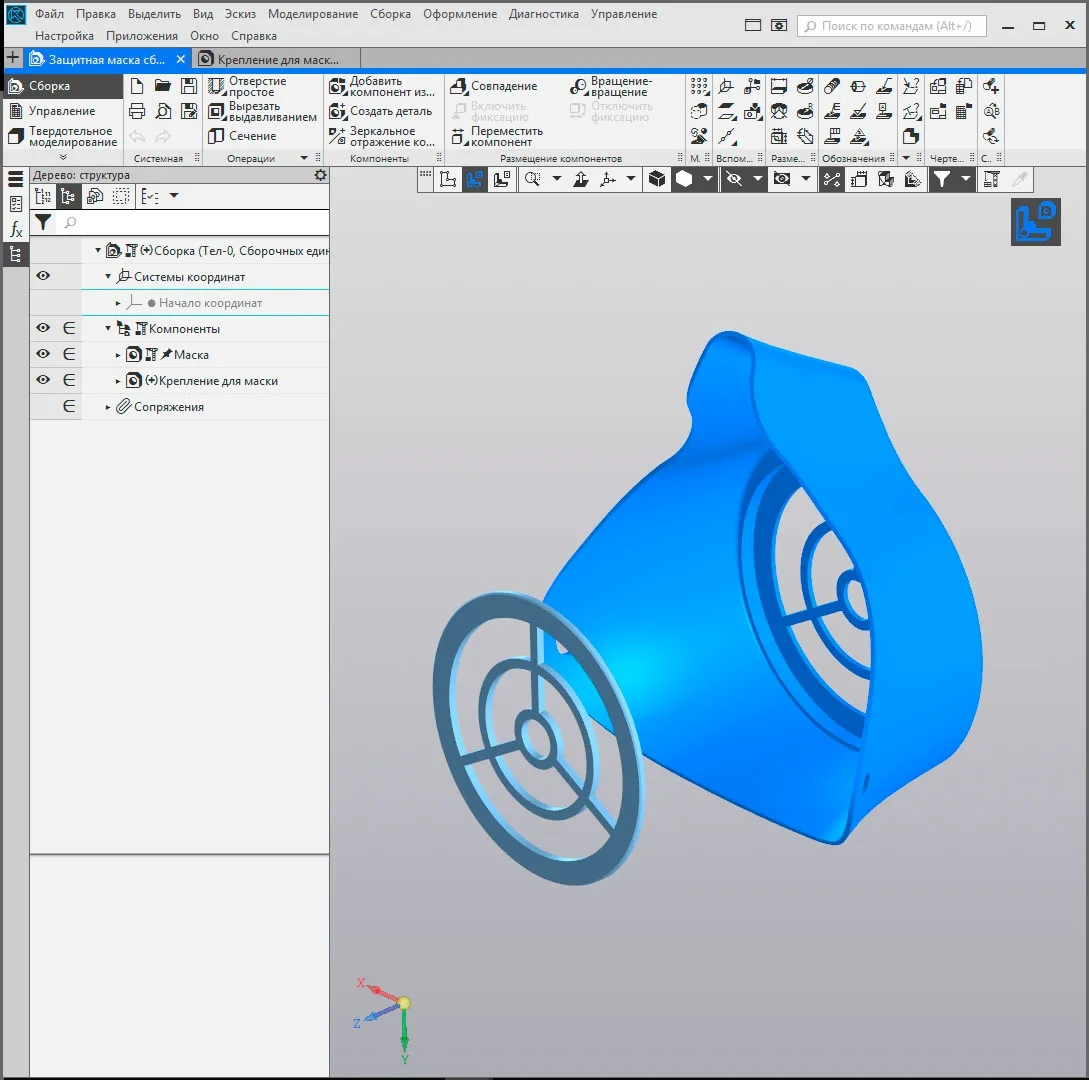
Task: Open the Моделирование menu
Action: pos(312,14)
